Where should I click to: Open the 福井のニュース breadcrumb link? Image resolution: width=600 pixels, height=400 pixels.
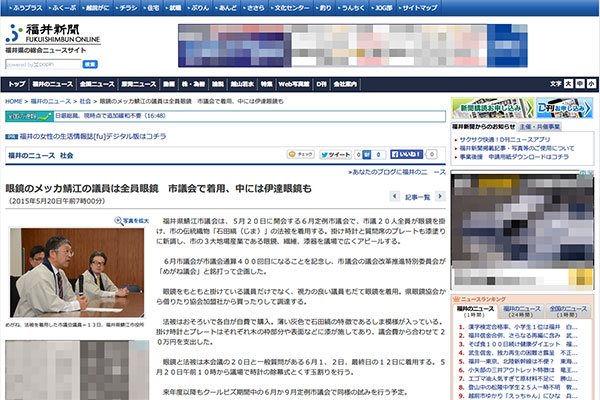(51, 101)
